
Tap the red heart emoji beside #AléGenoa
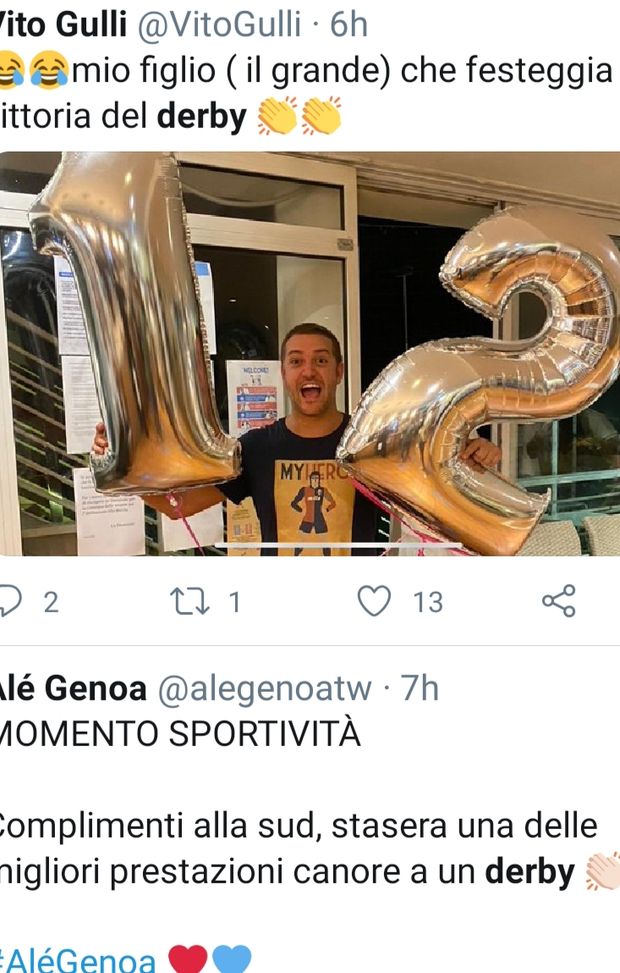[x=187, y=959]
